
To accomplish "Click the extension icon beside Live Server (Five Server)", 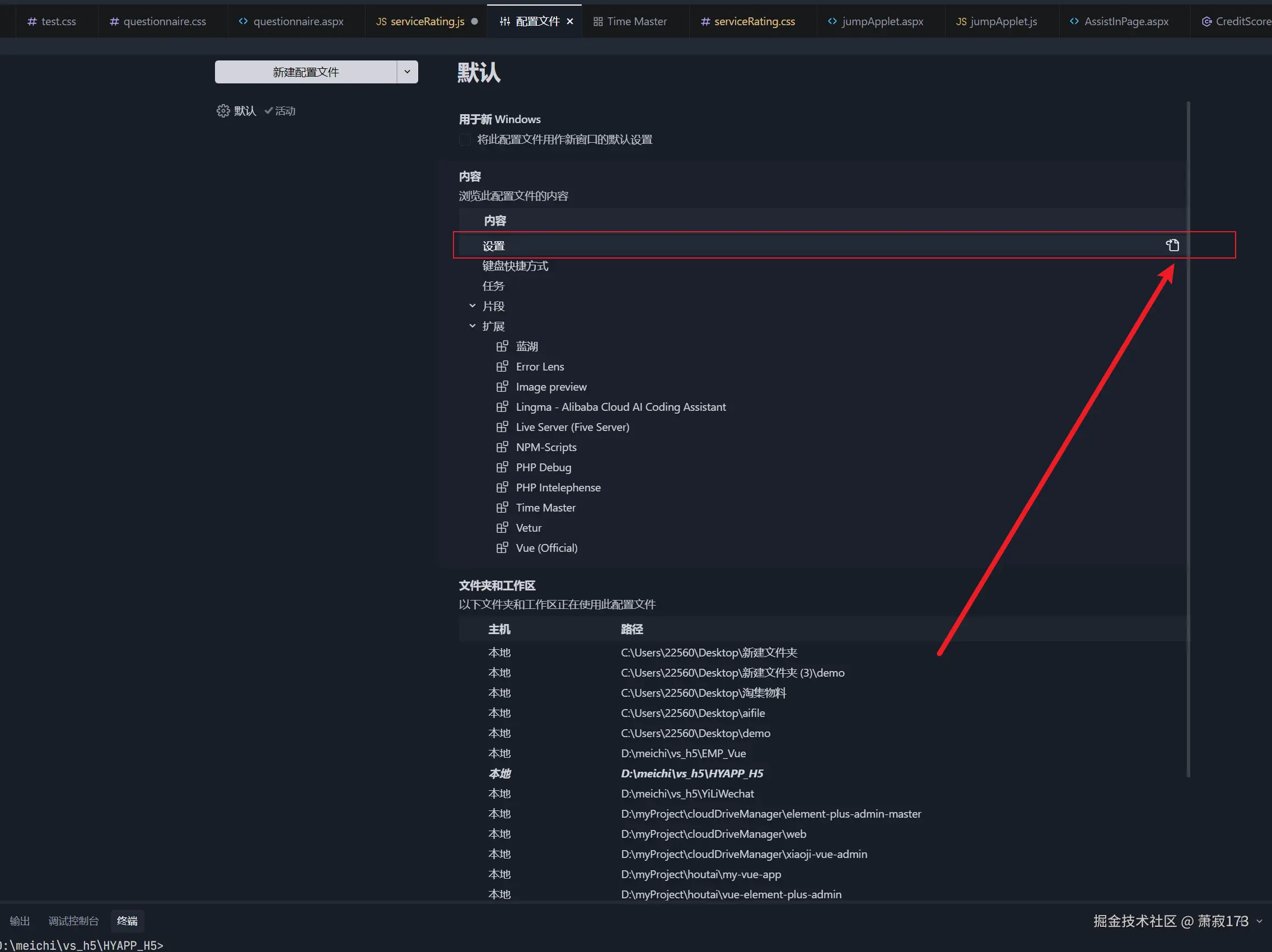I will click(x=502, y=426).
